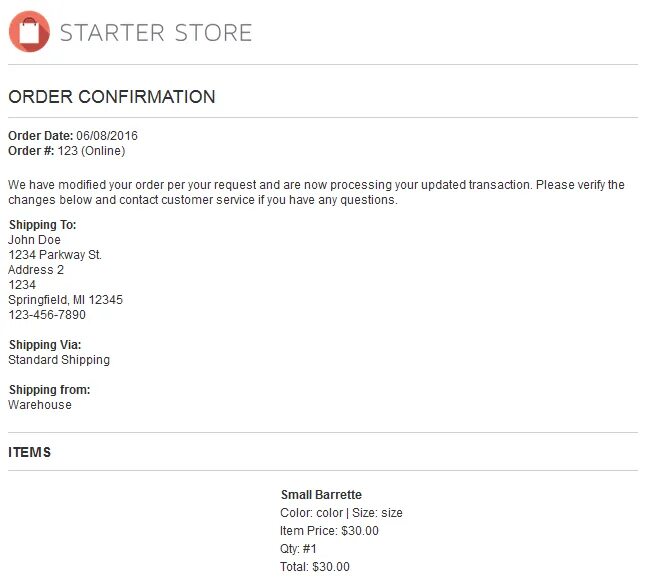Open the Small Barrette product name

click(x=321, y=495)
